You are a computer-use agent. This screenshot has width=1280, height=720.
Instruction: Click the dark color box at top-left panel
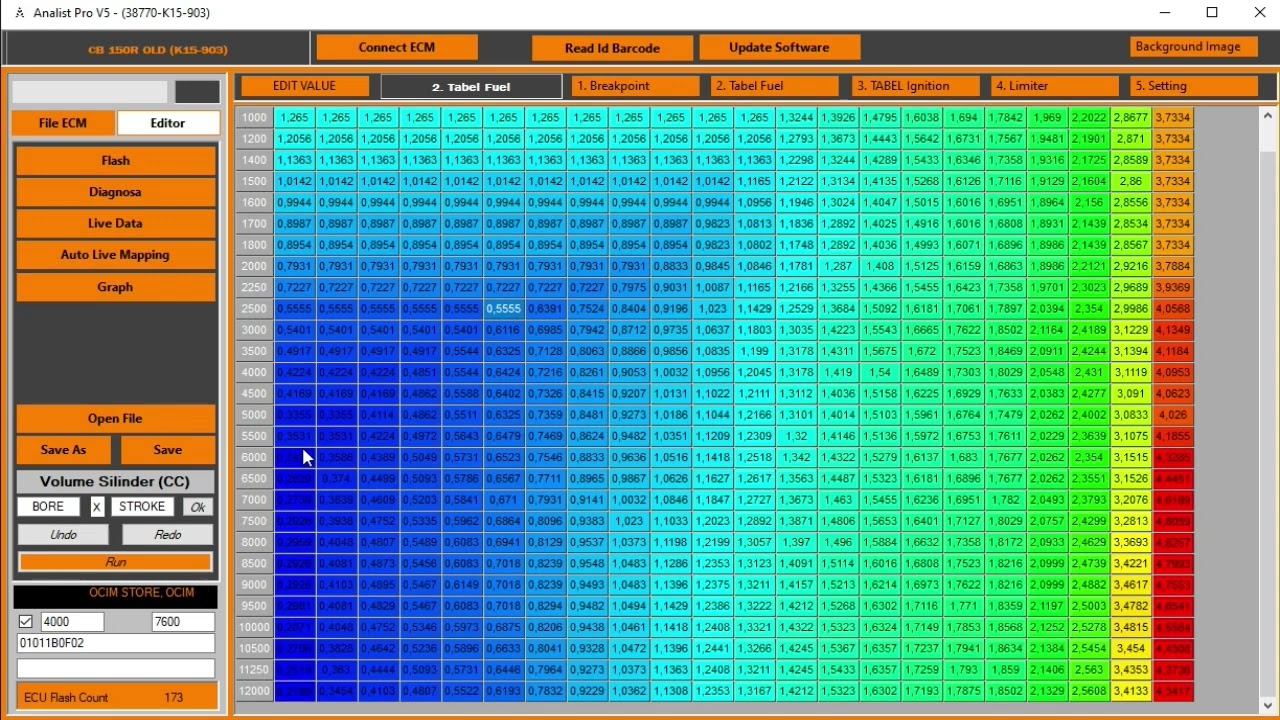coord(197,92)
